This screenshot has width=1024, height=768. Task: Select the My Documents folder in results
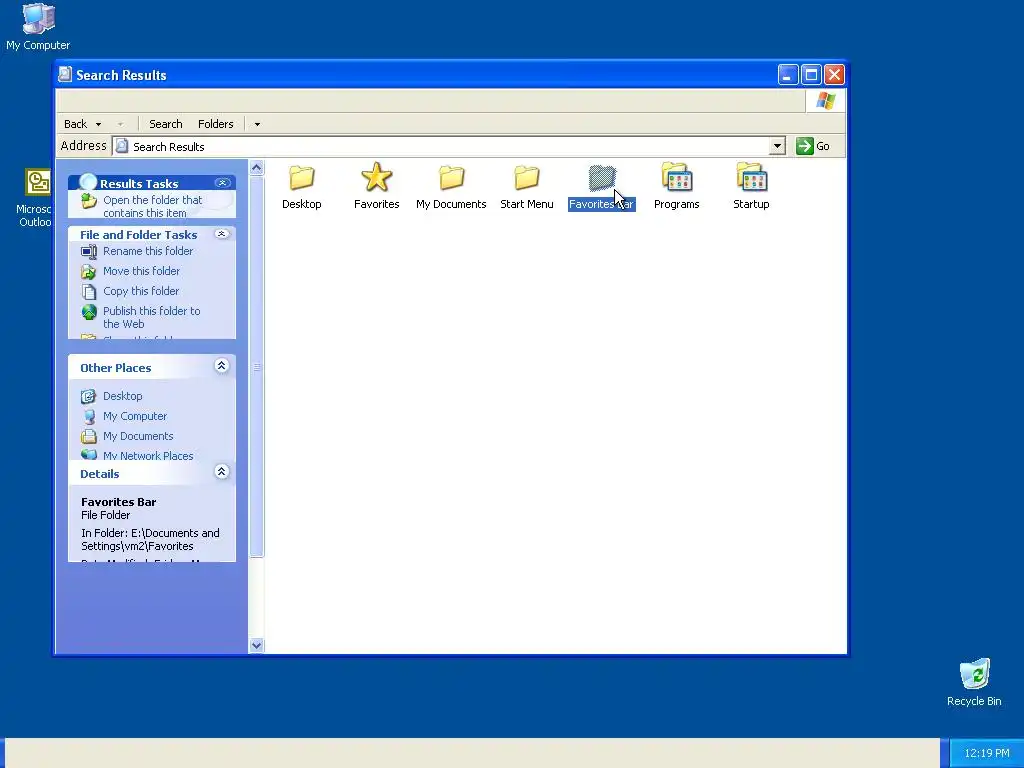(x=451, y=178)
